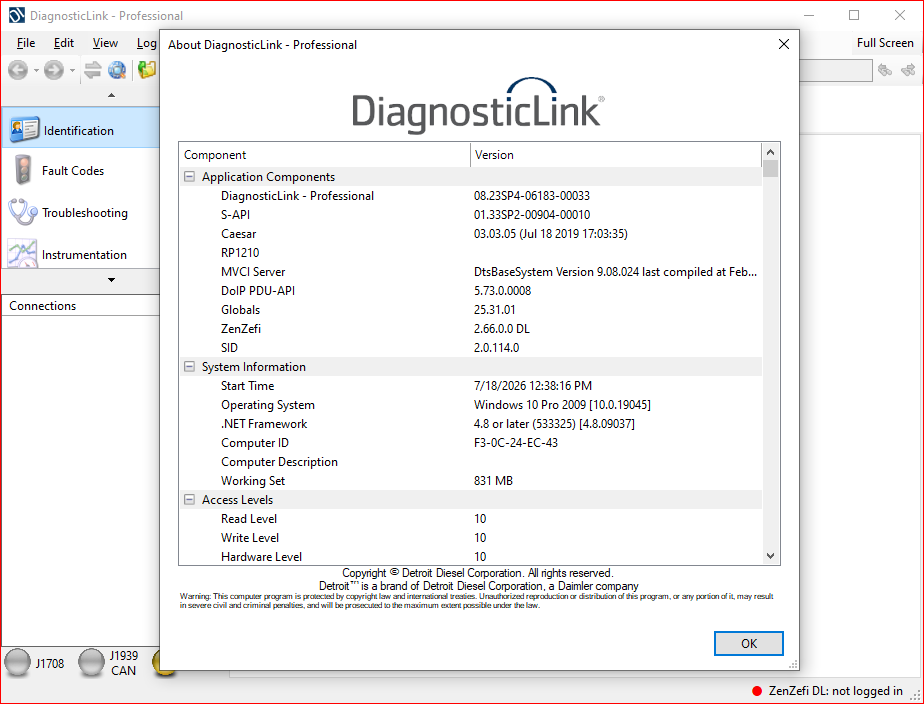Collapse the System Information group

pyautogui.click(x=189, y=366)
